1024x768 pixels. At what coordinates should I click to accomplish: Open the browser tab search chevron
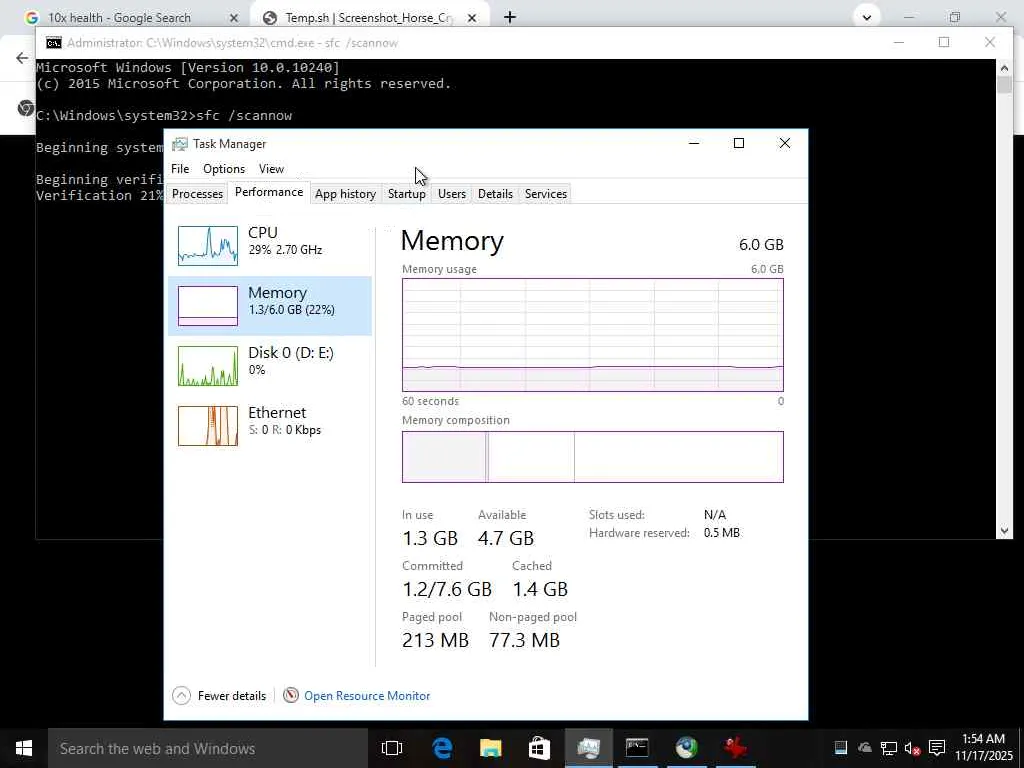pyautogui.click(x=867, y=18)
